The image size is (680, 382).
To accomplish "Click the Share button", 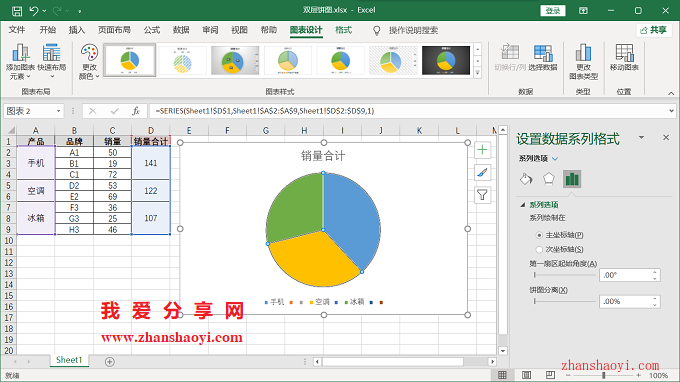I will (654, 30).
